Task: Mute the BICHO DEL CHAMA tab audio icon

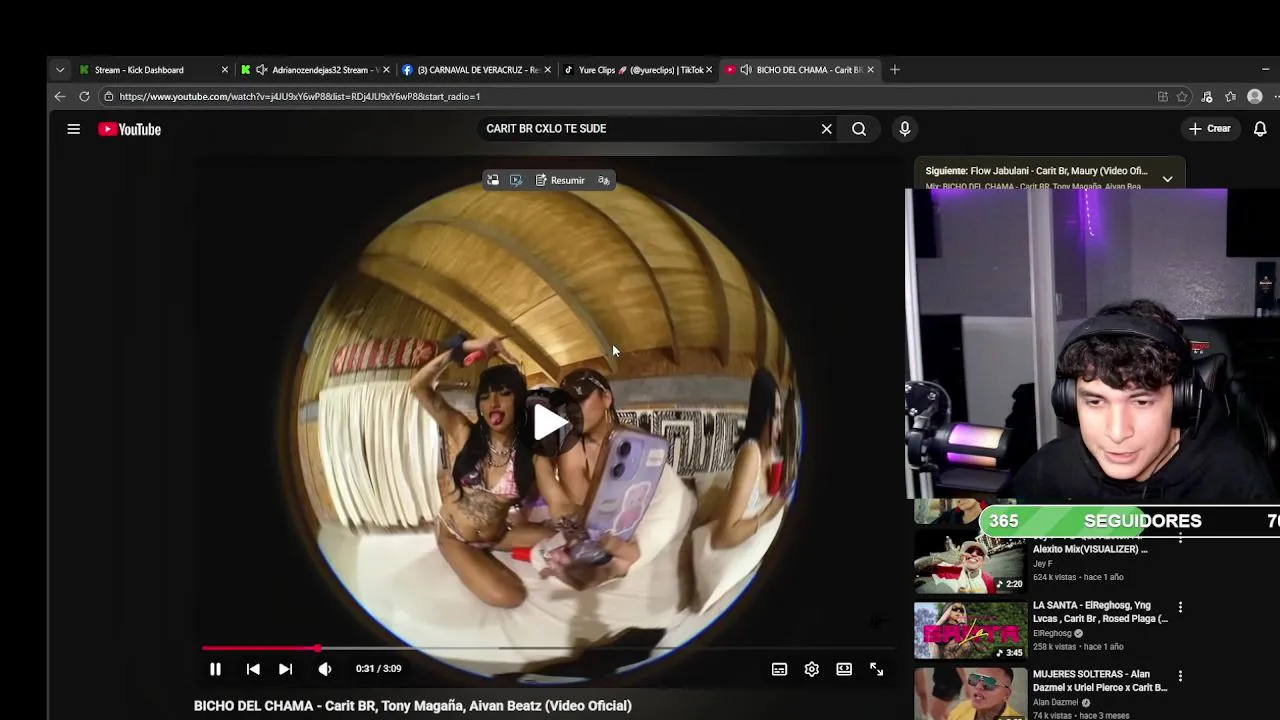Action: click(x=745, y=70)
